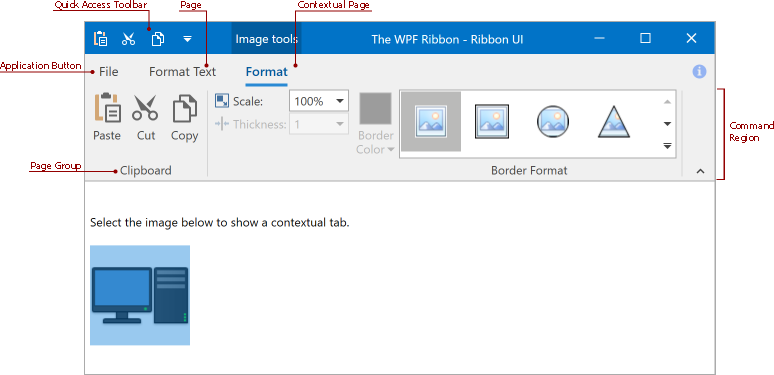This screenshot has height=375, width=774.
Task: Select the computer image in the document
Action: coord(140,295)
